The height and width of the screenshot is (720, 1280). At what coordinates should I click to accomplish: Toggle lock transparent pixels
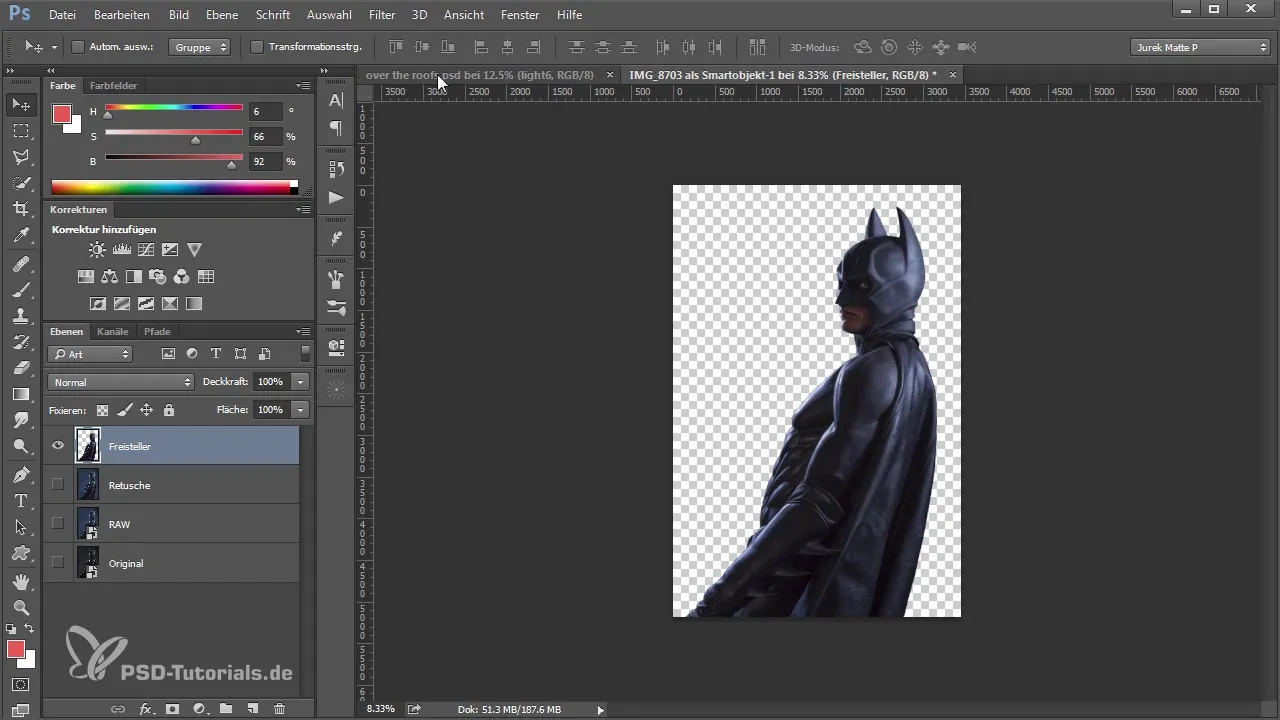(102, 410)
